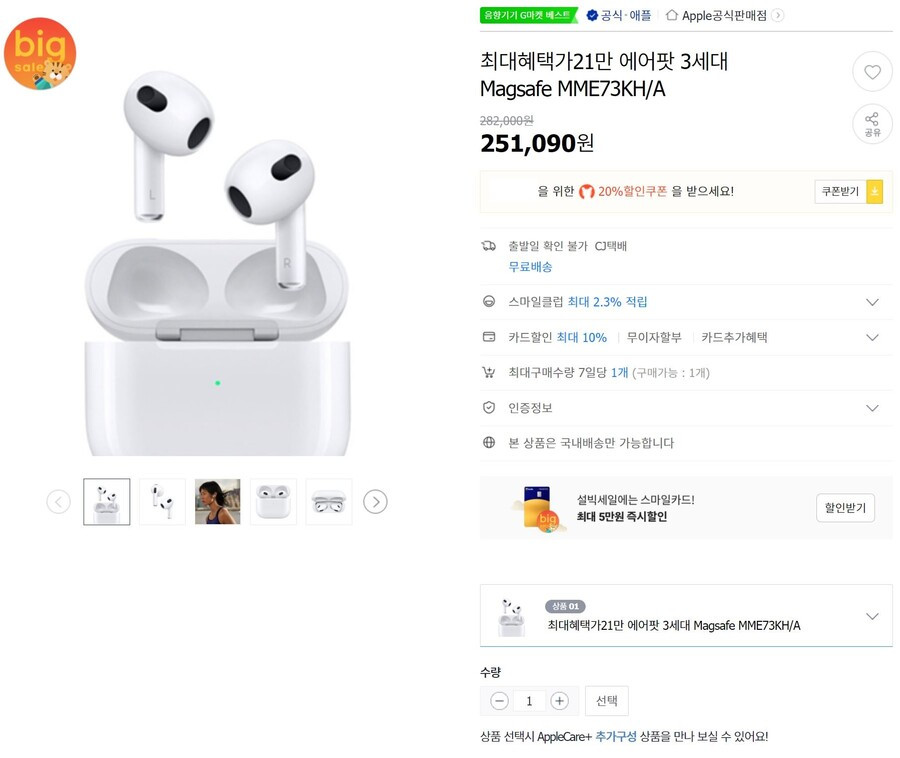Open the 상품 01 product option dropdown
The image size is (900, 758).
point(686,616)
